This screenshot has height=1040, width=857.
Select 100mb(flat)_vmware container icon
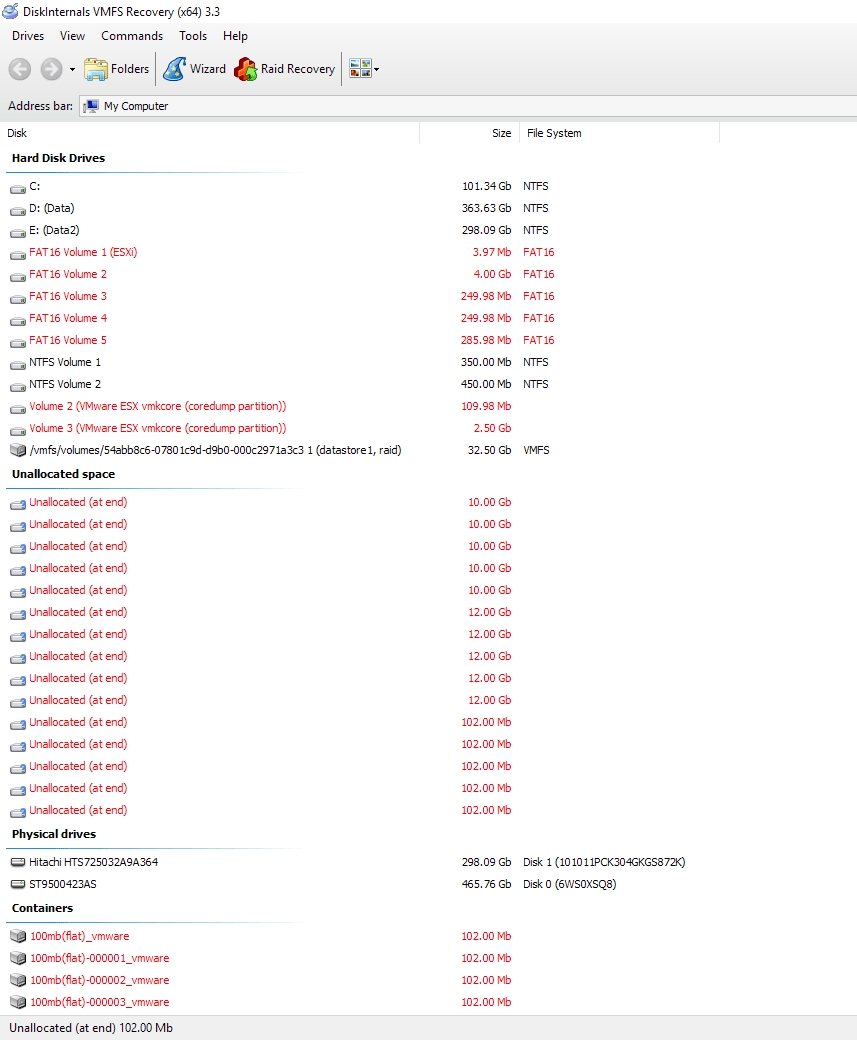(x=18, y=937)
